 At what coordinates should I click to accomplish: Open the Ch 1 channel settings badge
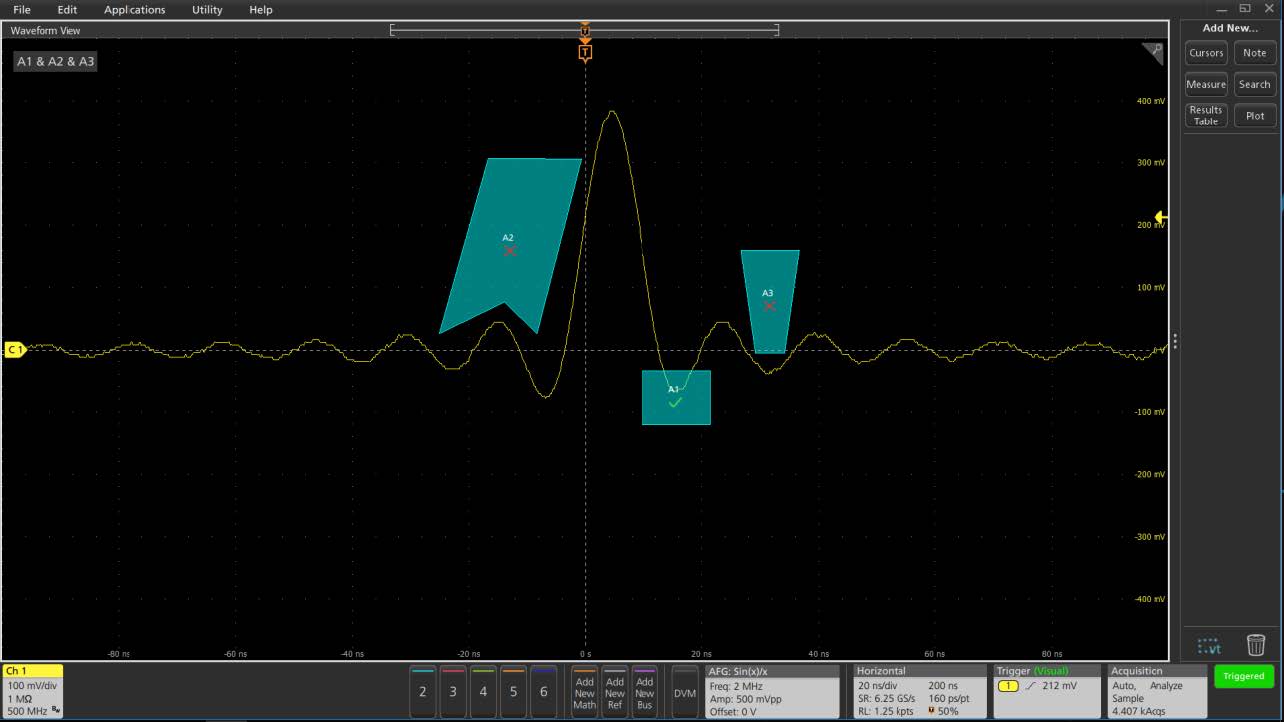33,690
